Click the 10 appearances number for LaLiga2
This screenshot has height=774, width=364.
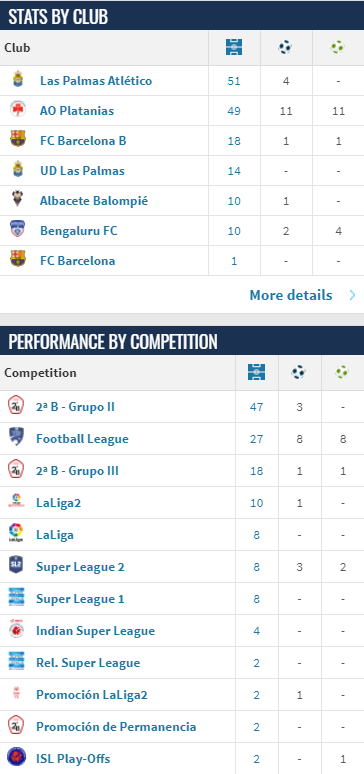click(x=256, y=503)
